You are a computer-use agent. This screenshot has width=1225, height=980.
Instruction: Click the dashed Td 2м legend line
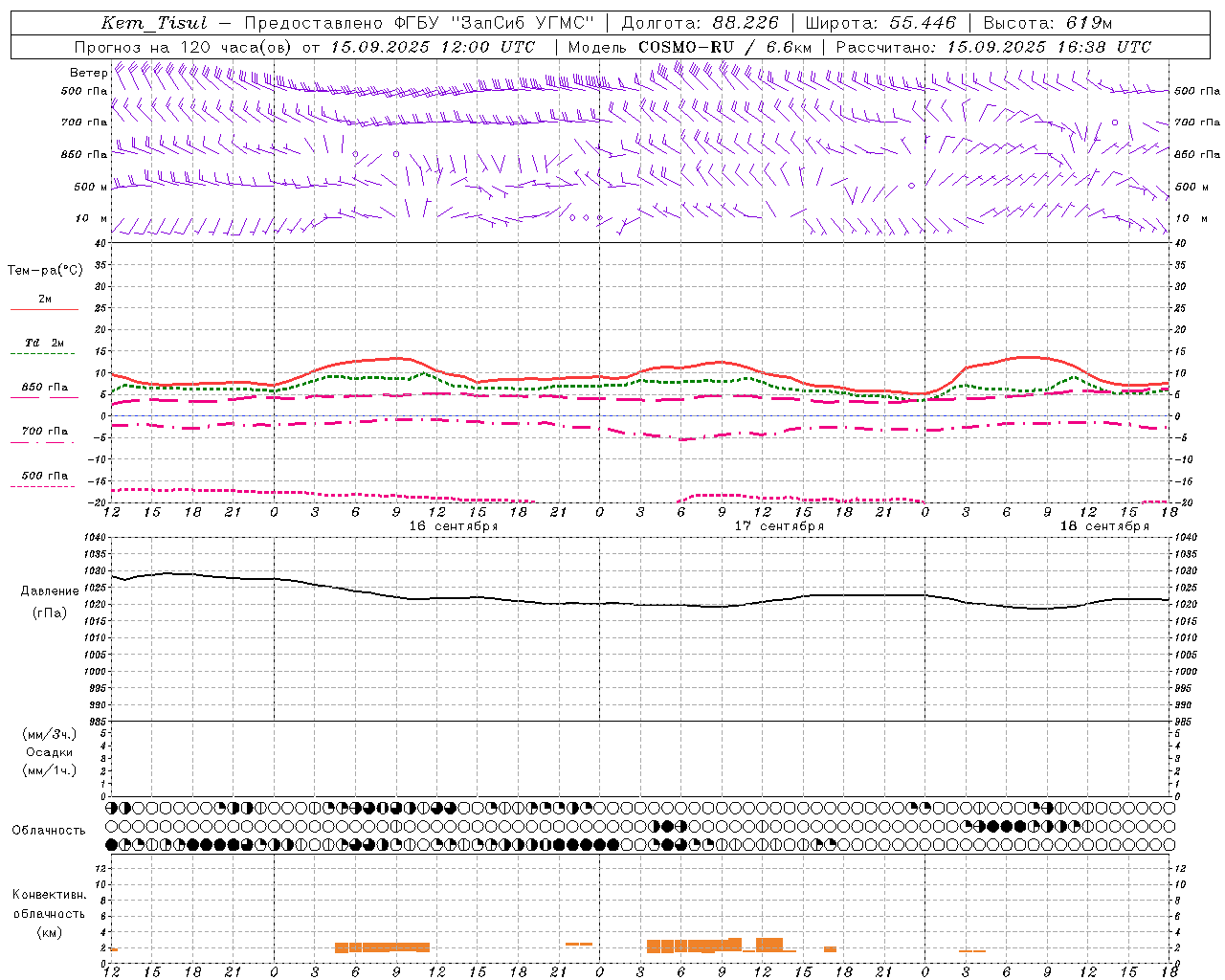tap(44, 354)
